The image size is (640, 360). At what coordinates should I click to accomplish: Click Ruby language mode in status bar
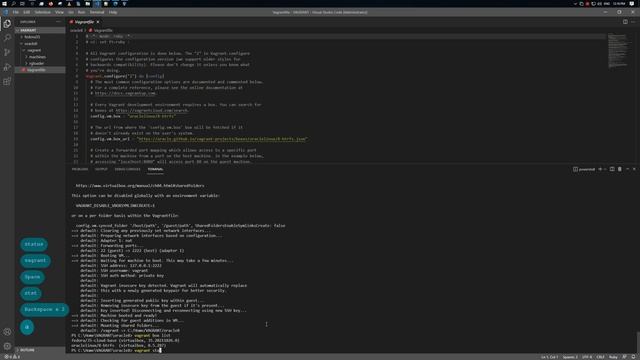pos(613,357)
